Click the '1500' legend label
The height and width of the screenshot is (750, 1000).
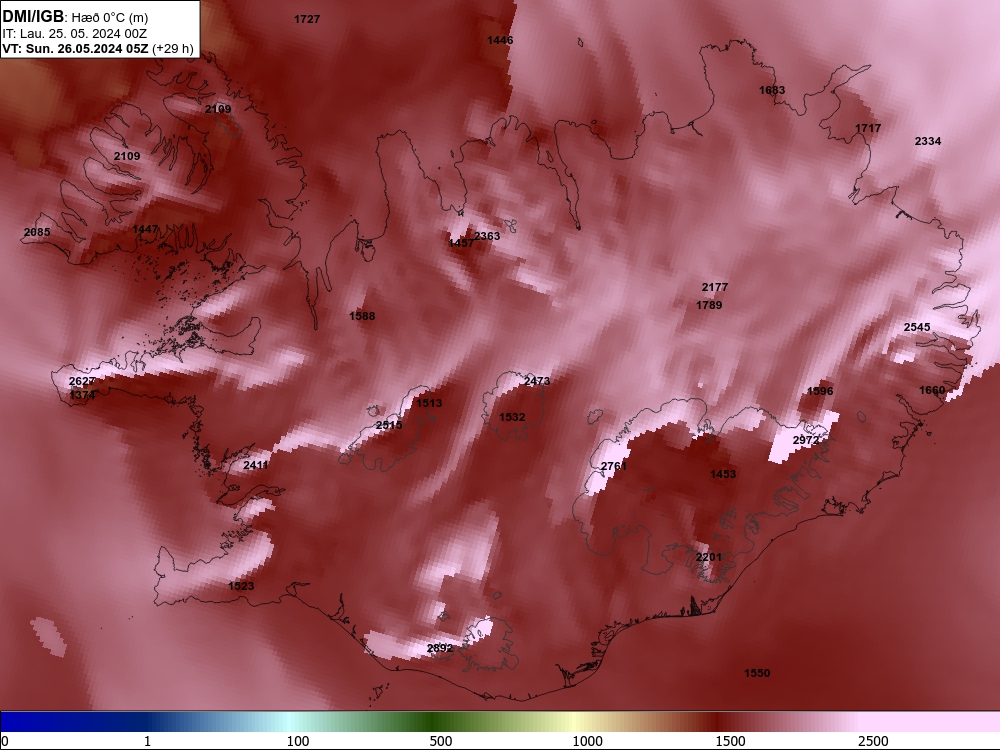click(730, 741)
